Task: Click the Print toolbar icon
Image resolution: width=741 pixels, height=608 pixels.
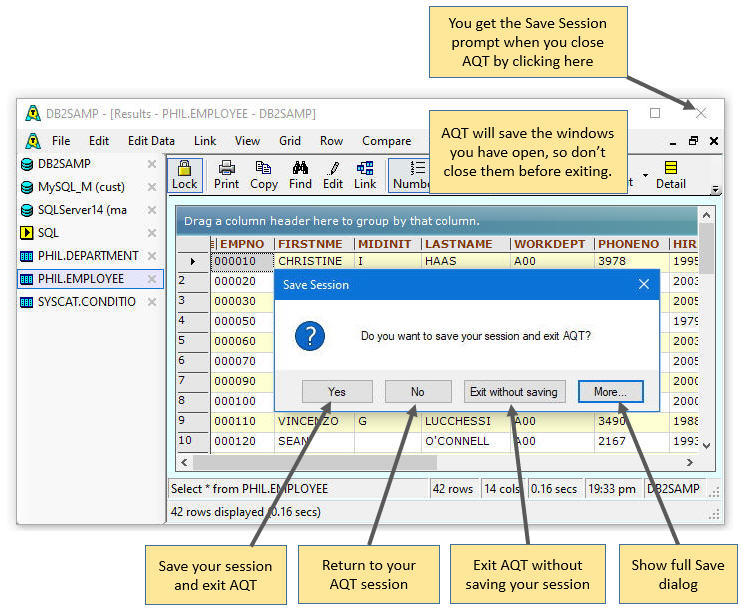Action: 226,175
